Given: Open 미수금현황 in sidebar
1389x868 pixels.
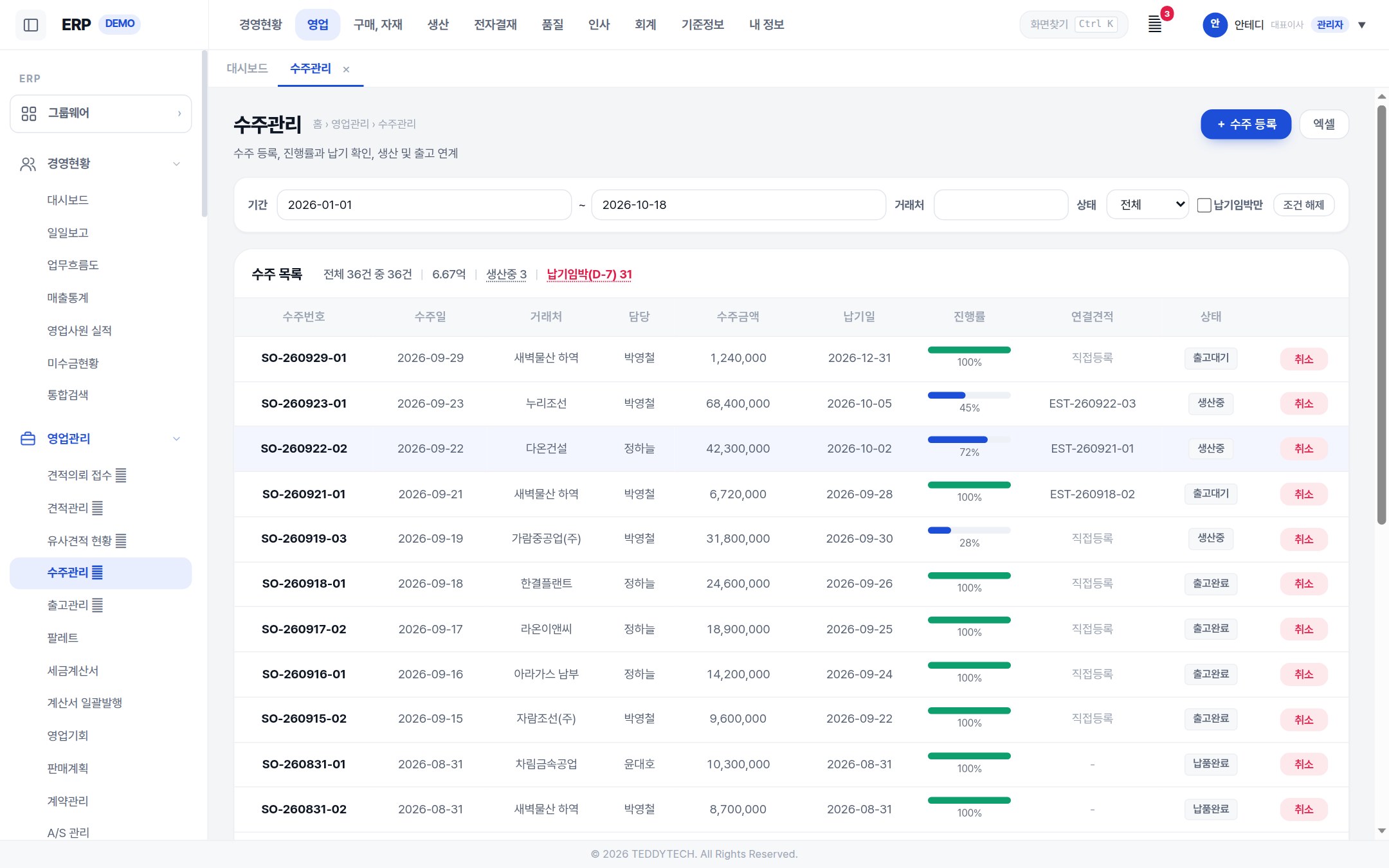Looking at the screenshot, I should (x=73, y=363).
